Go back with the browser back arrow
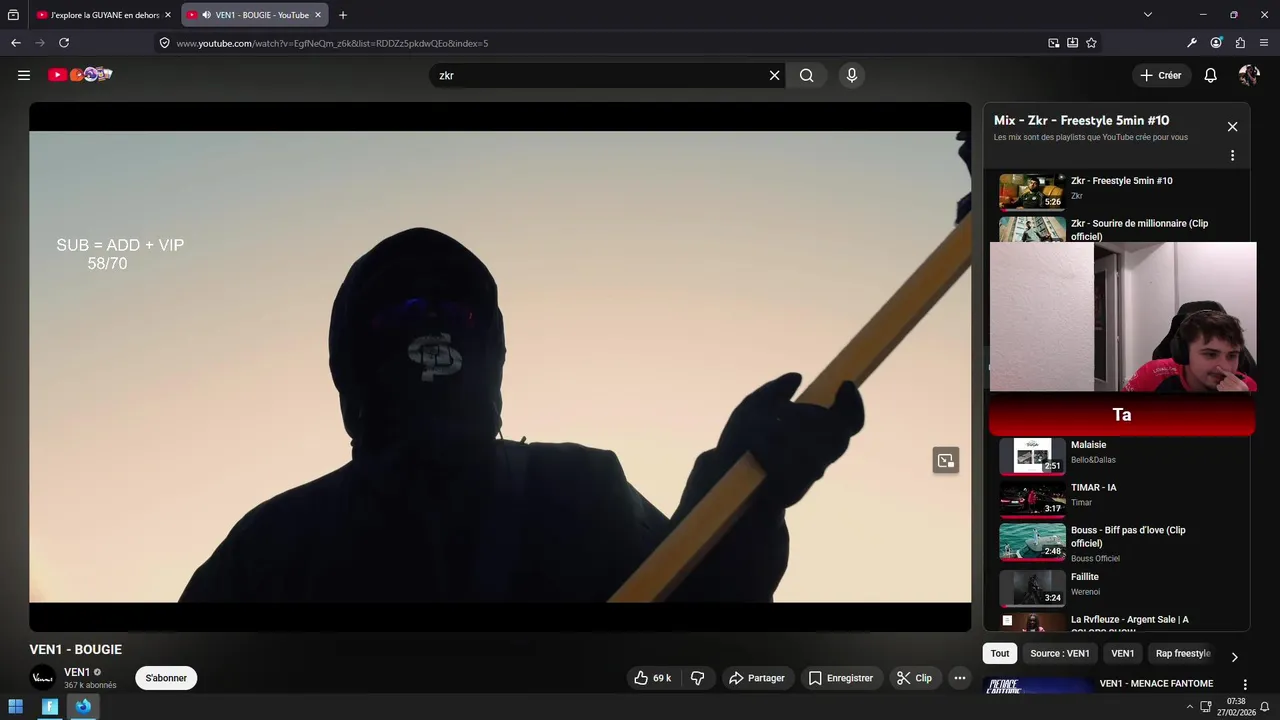1280x720 pixels. (16, 43)
